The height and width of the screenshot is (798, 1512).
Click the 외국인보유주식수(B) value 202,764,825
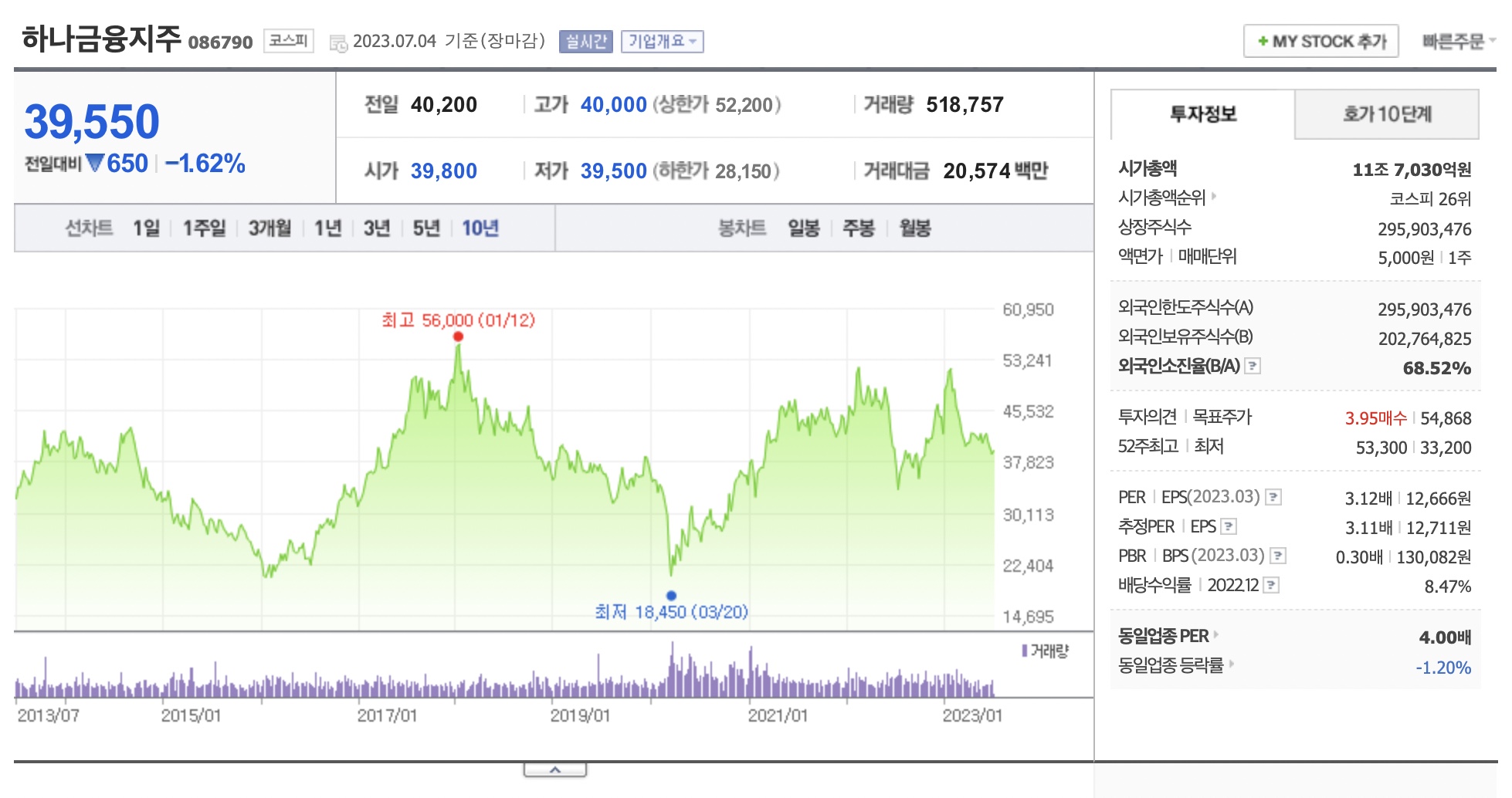pyautogui.click(x=1425, y=339)
